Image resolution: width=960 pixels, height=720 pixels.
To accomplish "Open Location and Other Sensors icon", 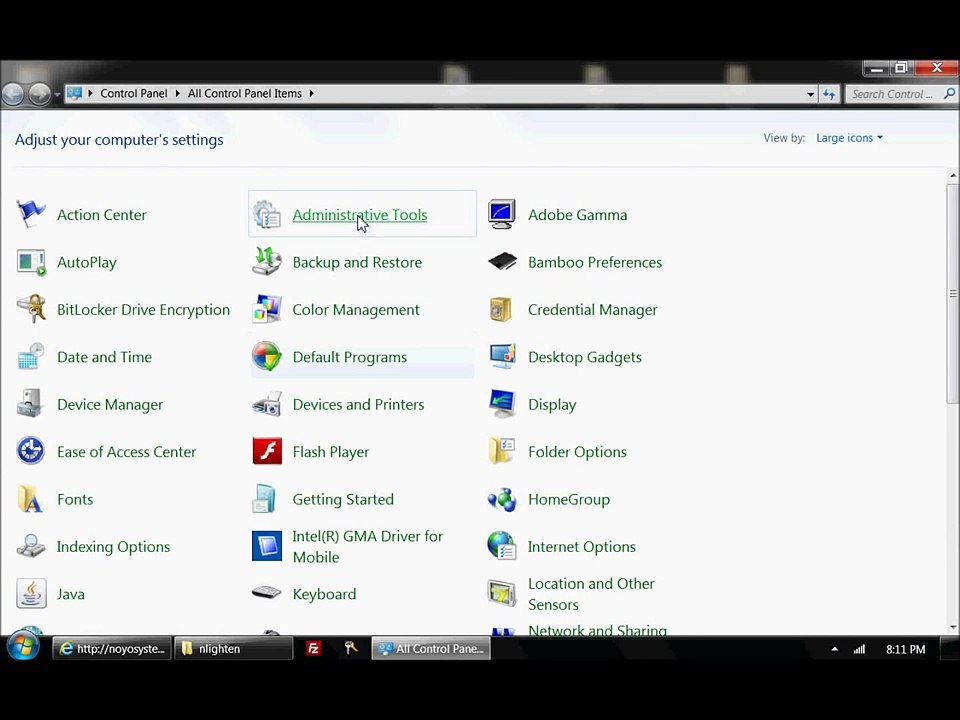I will pos(502,594).
